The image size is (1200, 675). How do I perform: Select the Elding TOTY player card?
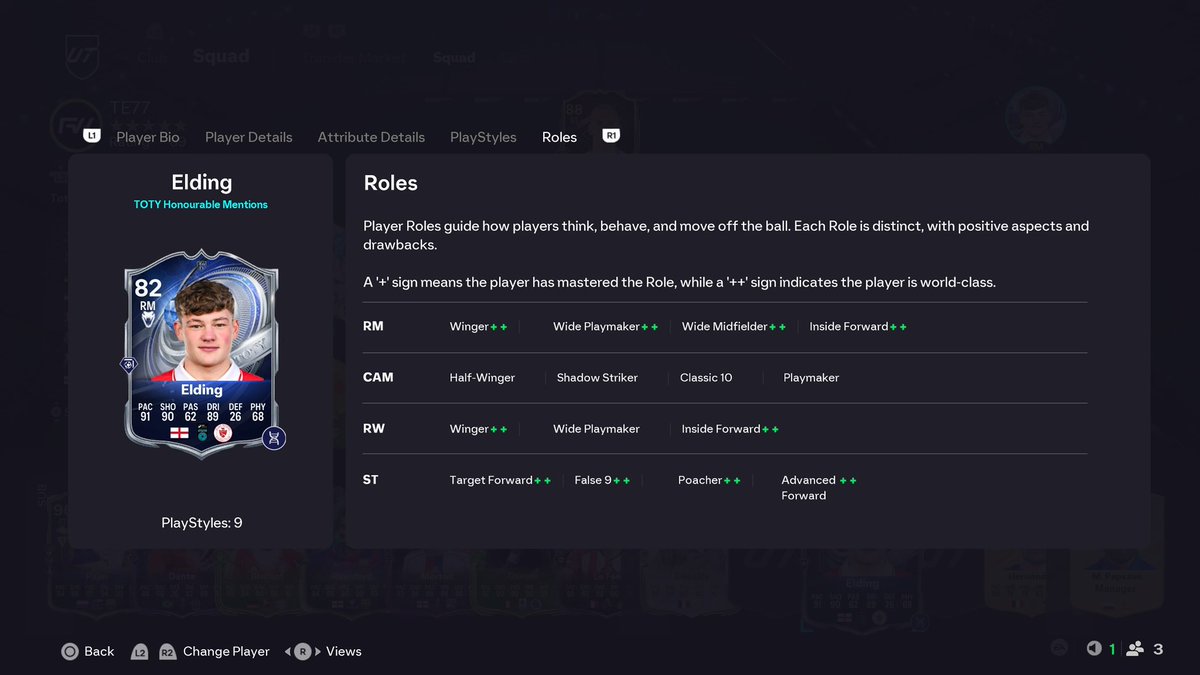201,353
